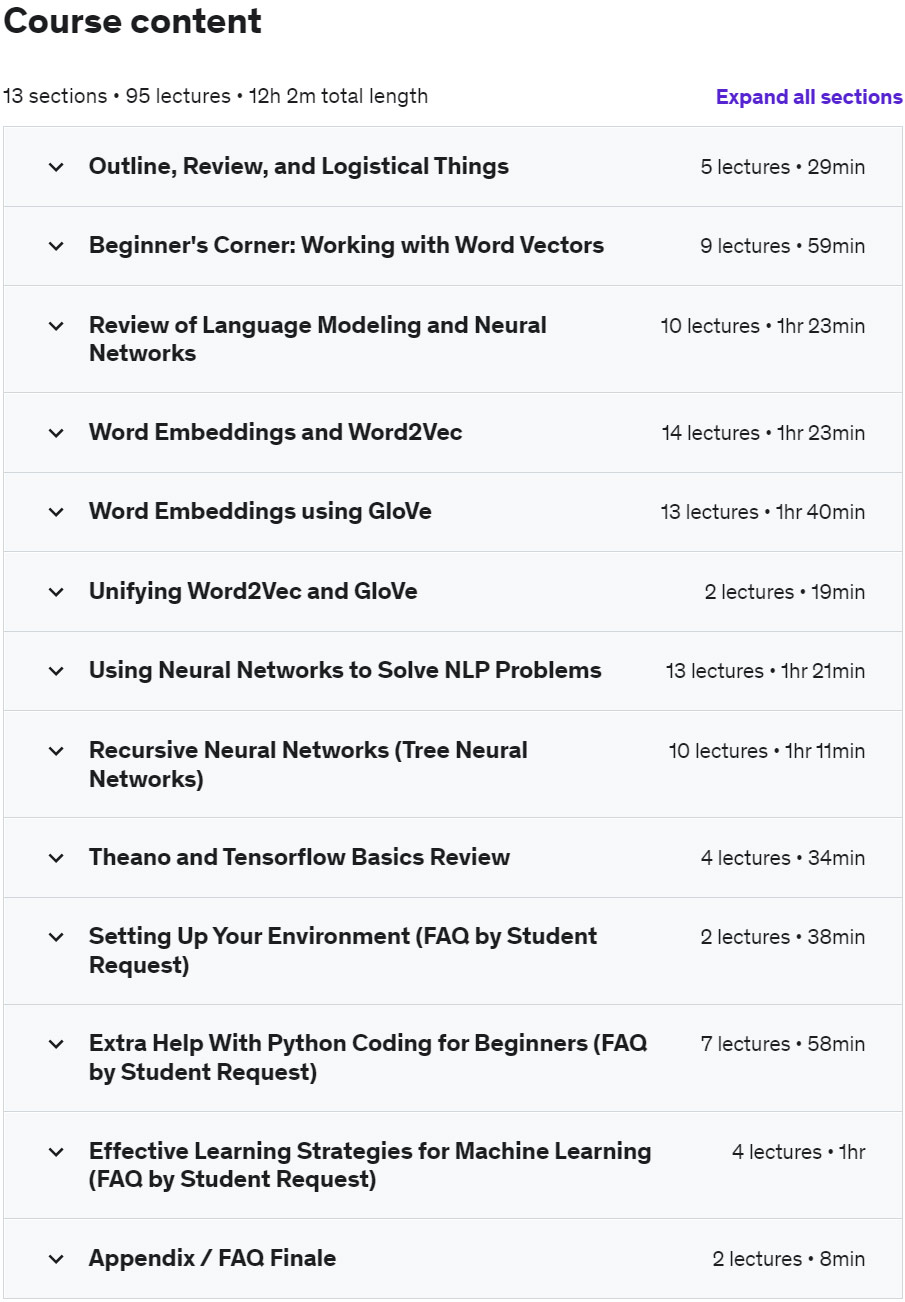The width and height of the screenshot is (905, 1302).
Task: Click chevron next to Review of Language Modeling
Action: (56, 326)
